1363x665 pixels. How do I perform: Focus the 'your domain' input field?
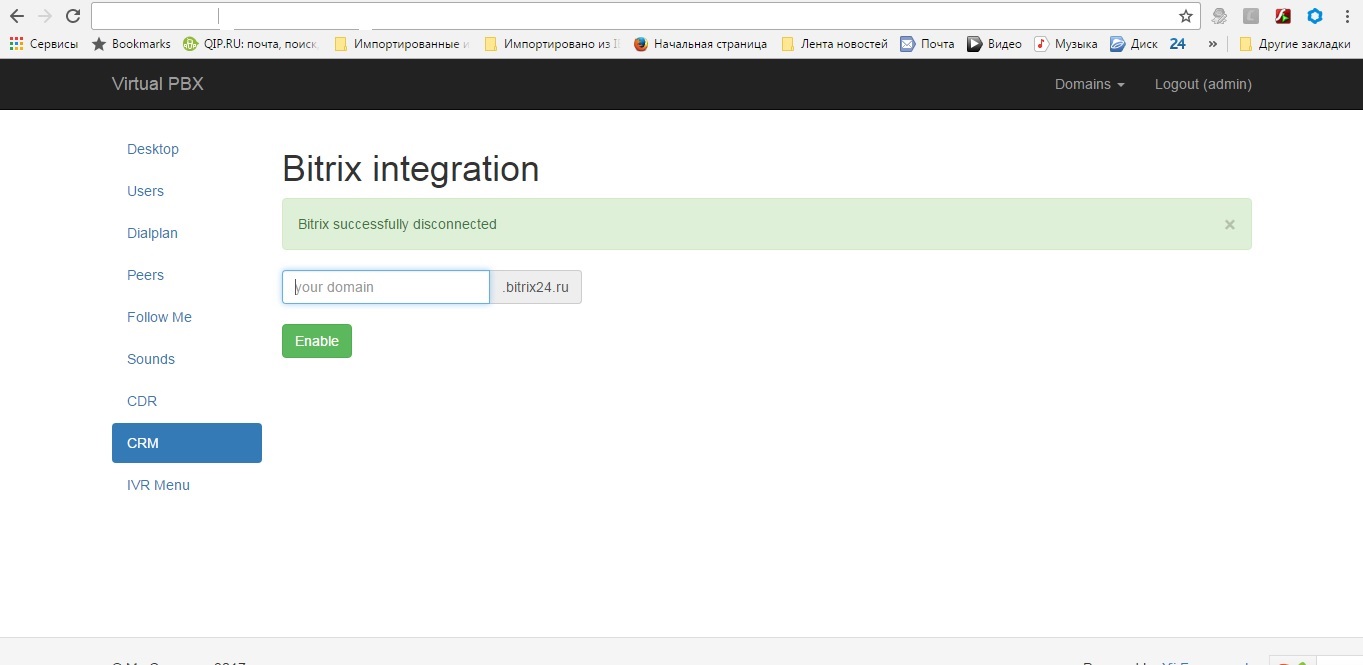tap(386, 287)
